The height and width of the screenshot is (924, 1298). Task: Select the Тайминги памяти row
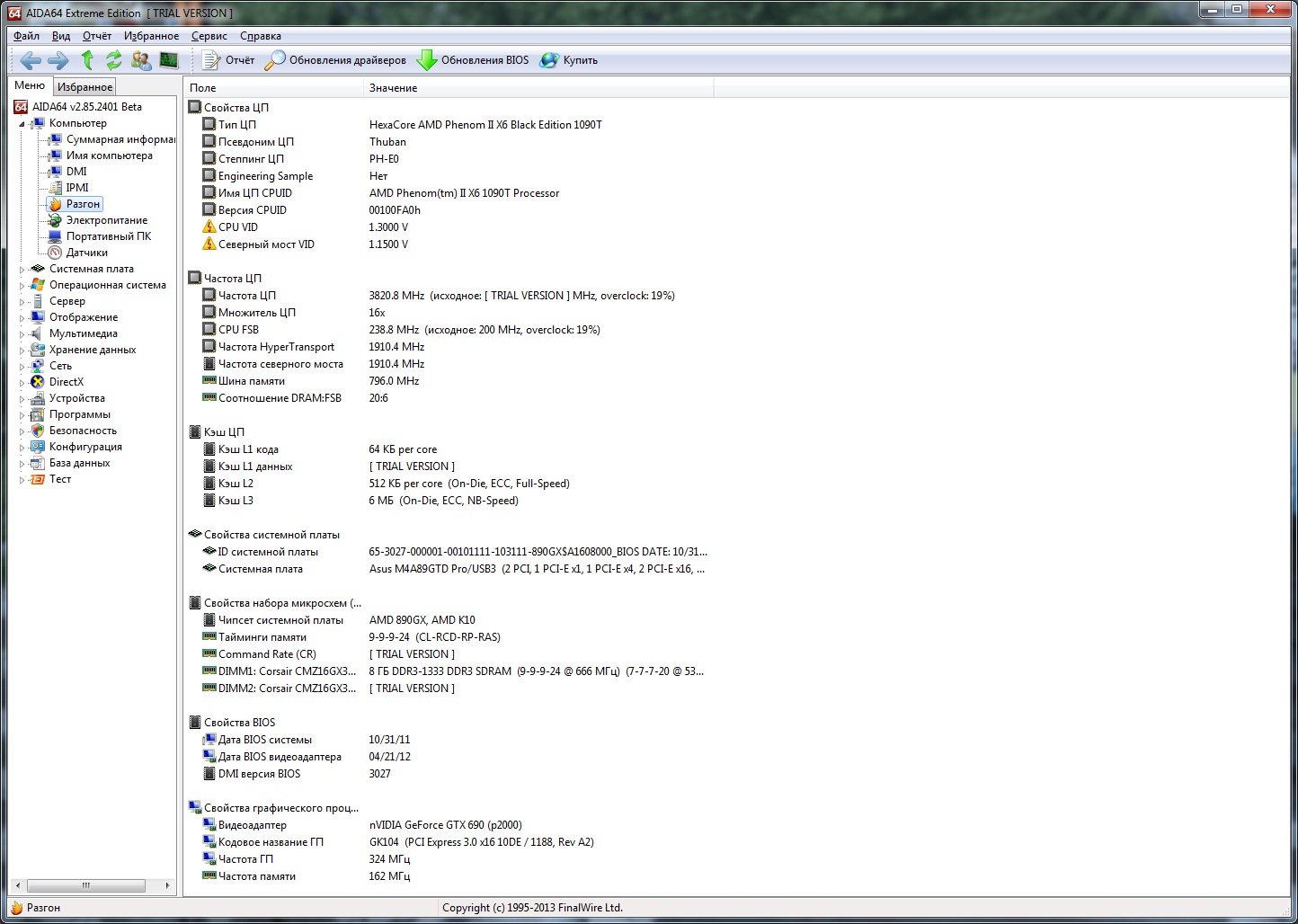pos(449,637)
